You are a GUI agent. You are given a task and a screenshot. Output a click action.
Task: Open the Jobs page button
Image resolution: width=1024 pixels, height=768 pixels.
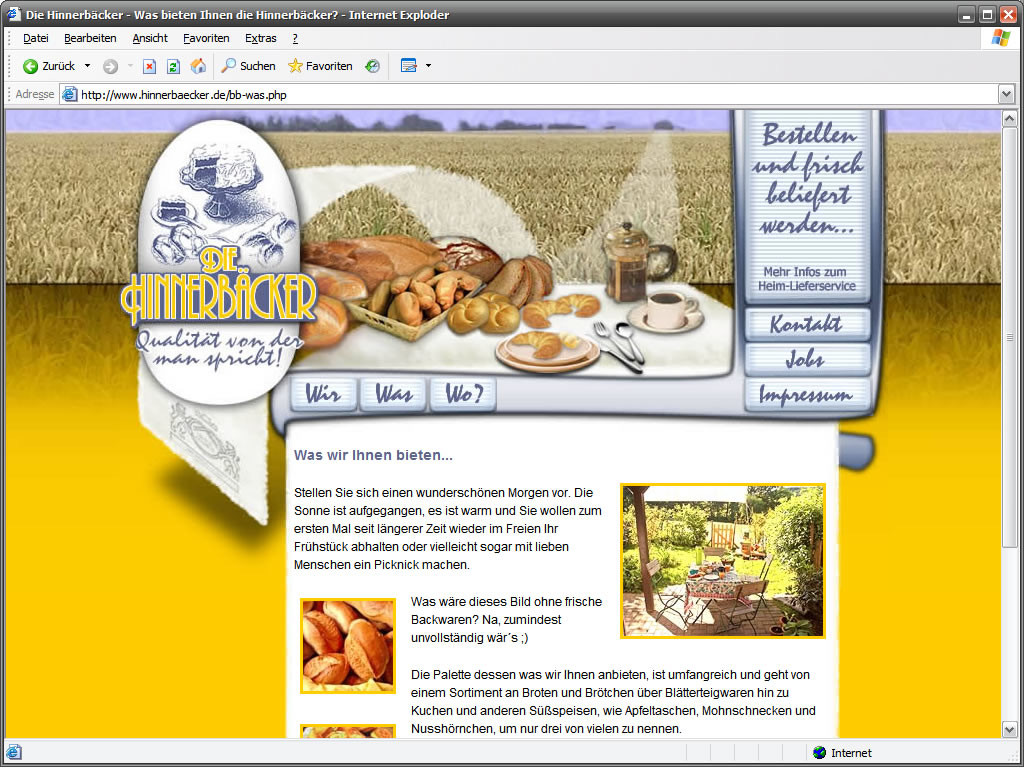807,359
